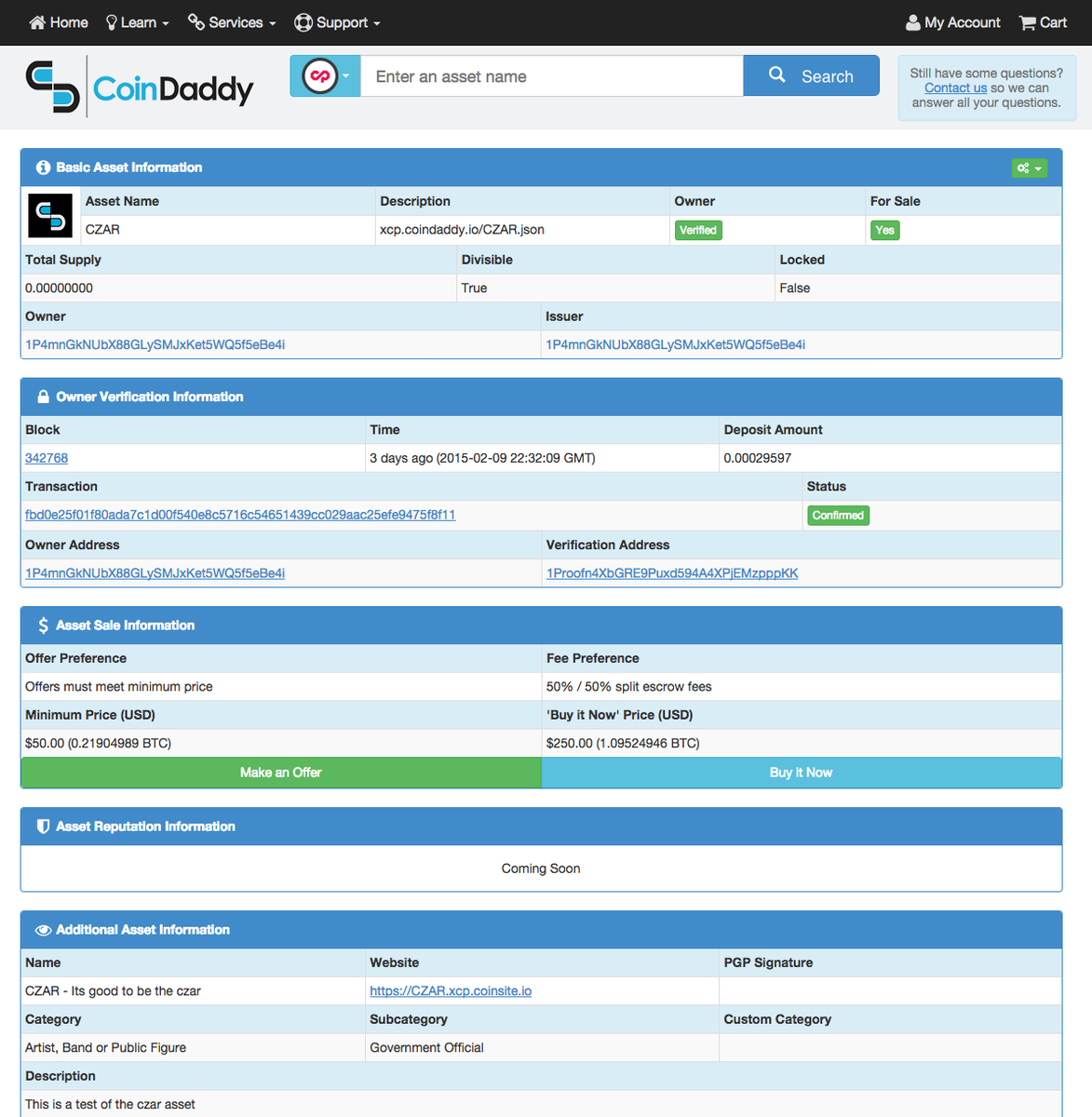Viewport: 1092px width, 1117px height.
Task: Click the house icon next to Home
Action: (37, 22)
